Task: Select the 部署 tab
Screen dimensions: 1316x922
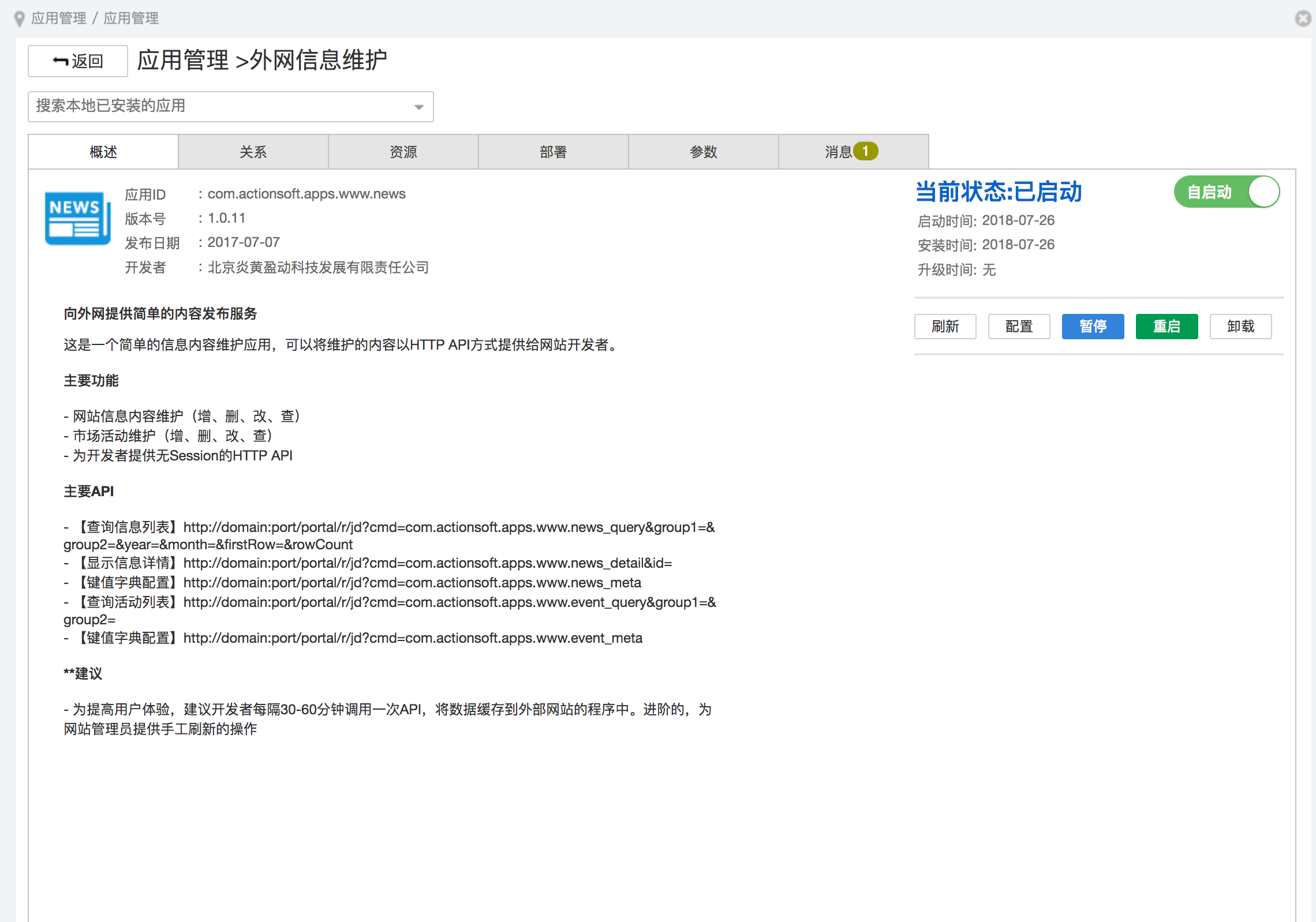Action: (x=554, y=152)
